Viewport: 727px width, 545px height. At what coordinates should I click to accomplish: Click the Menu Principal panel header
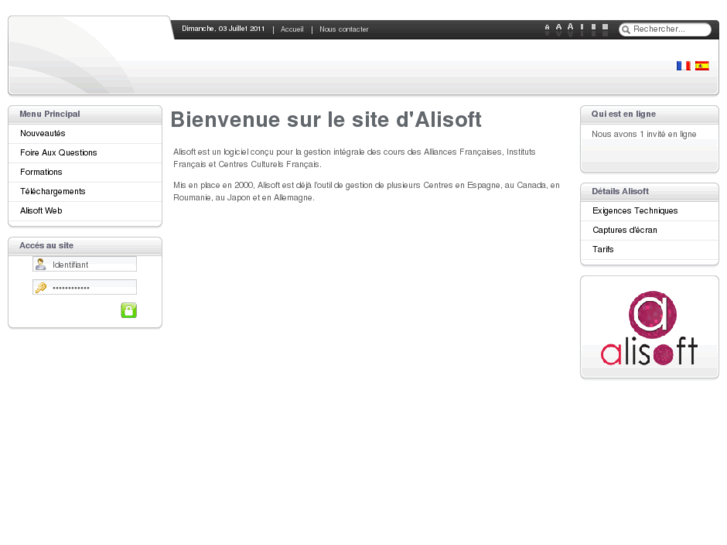[85, 114]
